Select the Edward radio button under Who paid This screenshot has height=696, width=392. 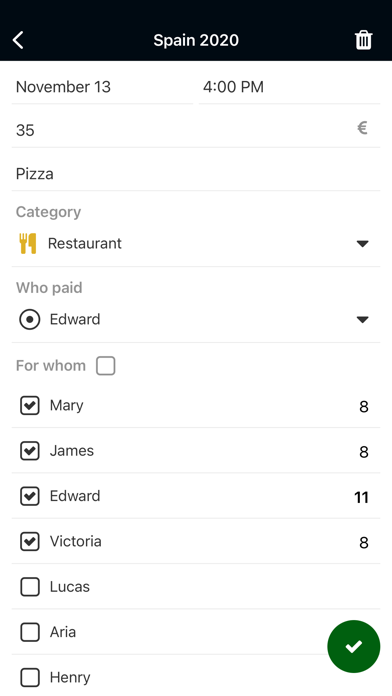(30, 320)
